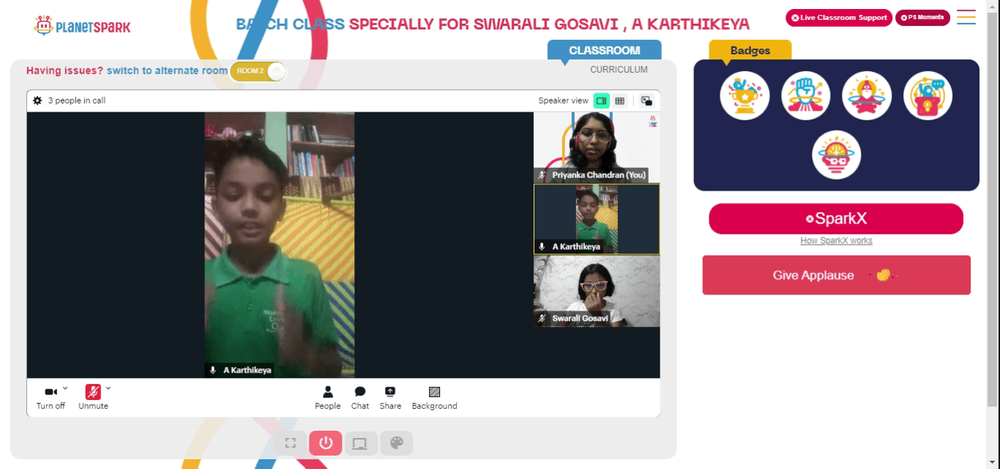Turn off the camera
This screenshot has width=1000, height=469.
click(50, 398)
